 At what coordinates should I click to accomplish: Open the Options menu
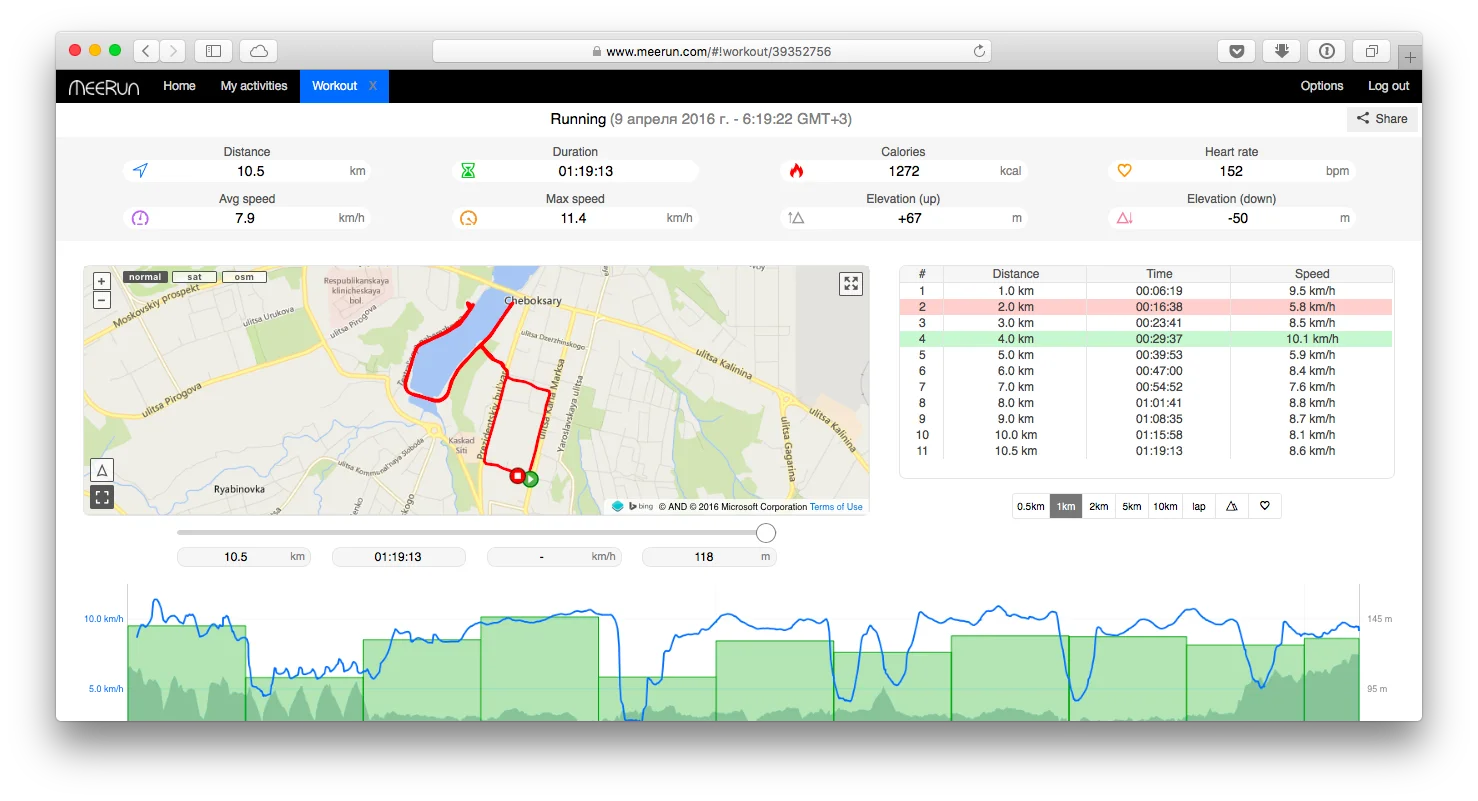tap(1322, 86)
